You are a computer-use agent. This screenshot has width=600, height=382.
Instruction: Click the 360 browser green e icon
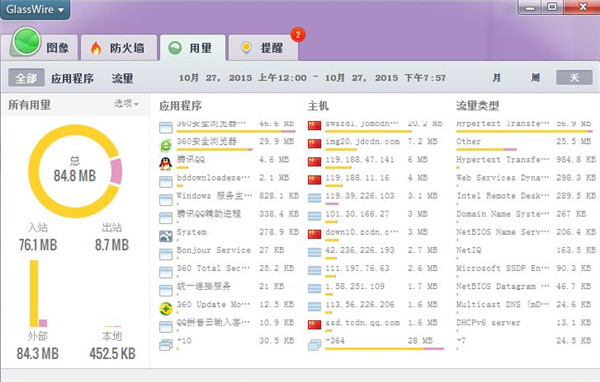(166, 145)
